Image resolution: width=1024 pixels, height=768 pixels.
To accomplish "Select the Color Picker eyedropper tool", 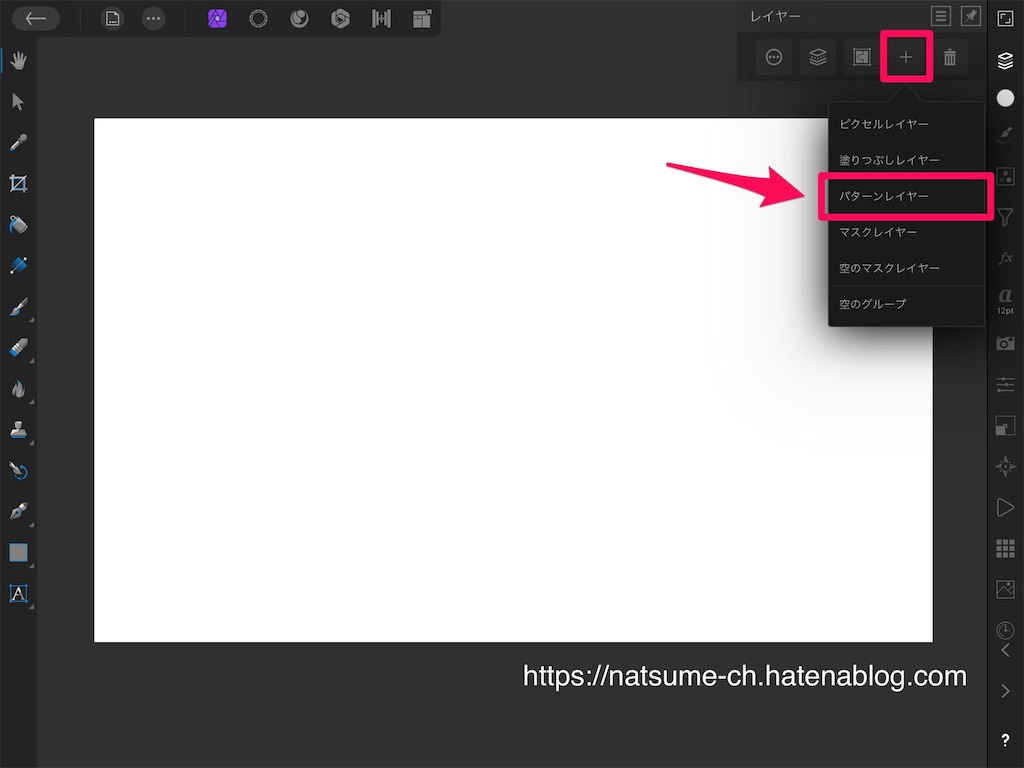I will coord(18,142).
